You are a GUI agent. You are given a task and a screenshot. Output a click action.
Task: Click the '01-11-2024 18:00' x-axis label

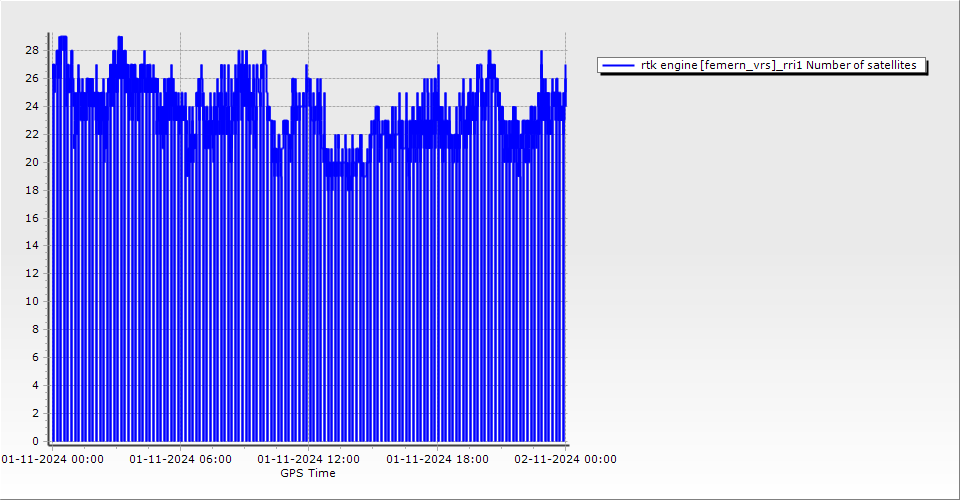[x=437, y=459]
